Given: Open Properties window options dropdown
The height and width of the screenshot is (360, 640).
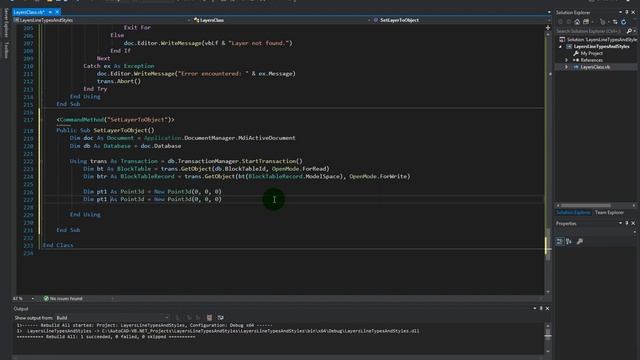Looking at the screenshot, I should 620,223.
